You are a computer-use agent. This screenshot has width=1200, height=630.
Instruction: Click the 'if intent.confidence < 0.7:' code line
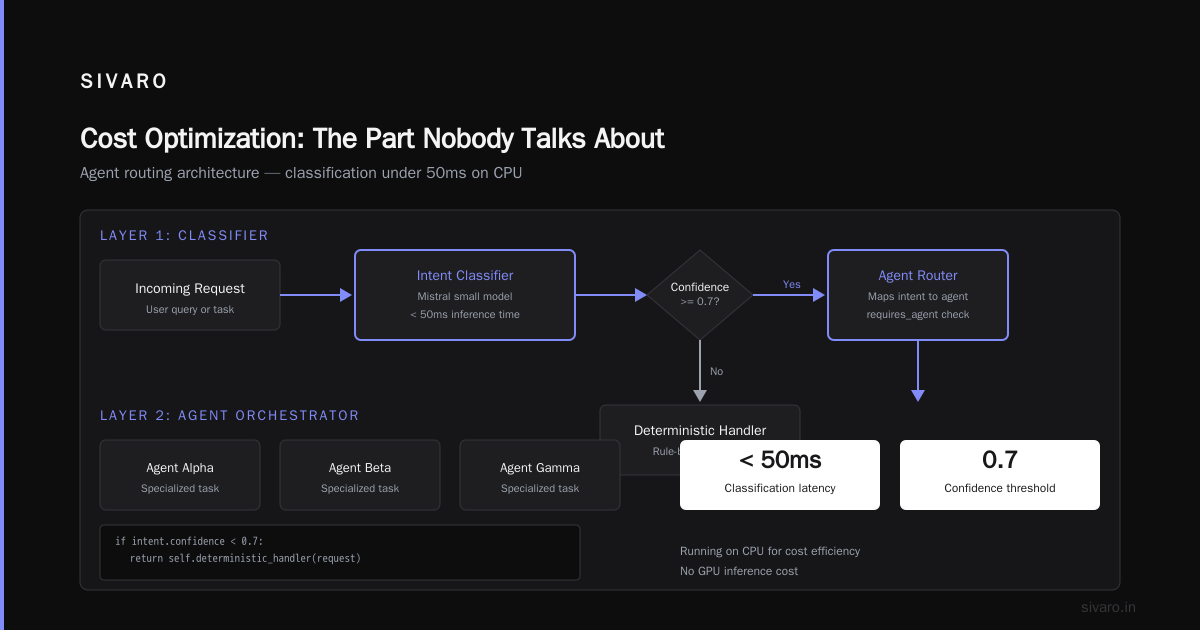click(189, 541)
